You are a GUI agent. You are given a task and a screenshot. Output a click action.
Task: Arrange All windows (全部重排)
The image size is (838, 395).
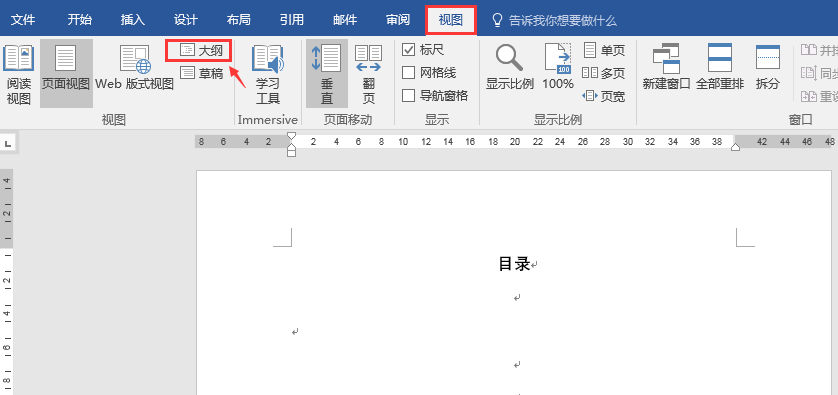click(720, 67)
